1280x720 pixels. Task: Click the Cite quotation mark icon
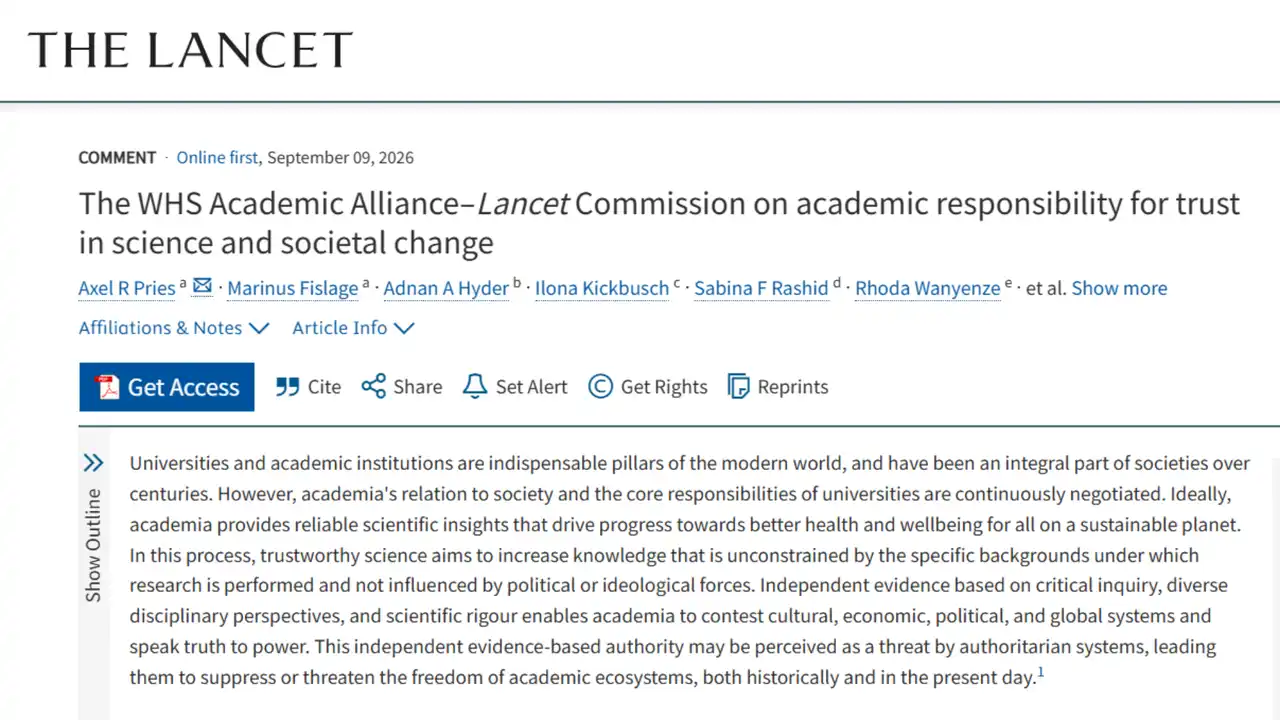[287, 387]
